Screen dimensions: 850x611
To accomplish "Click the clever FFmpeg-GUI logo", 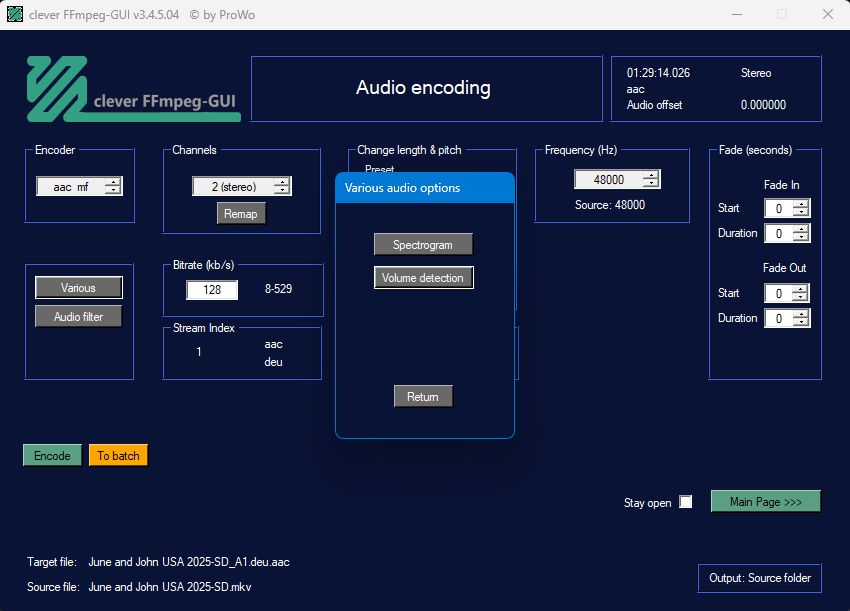I will (133, 89).
